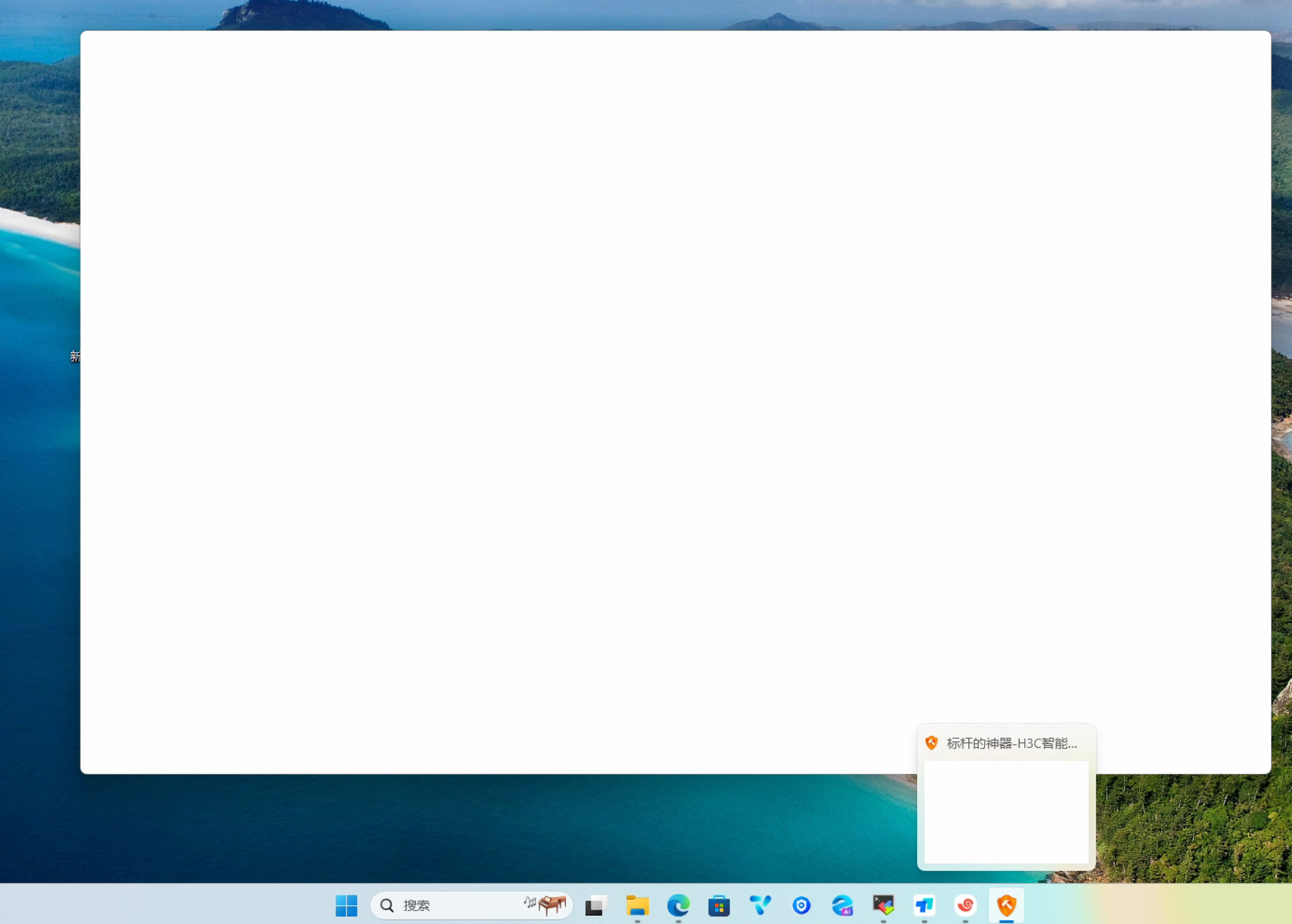This screenshot has height=924, width=1292.
Task: Click the 标杆的神器-H3C智能 preview title
Action: click(x=1011, y=743)
